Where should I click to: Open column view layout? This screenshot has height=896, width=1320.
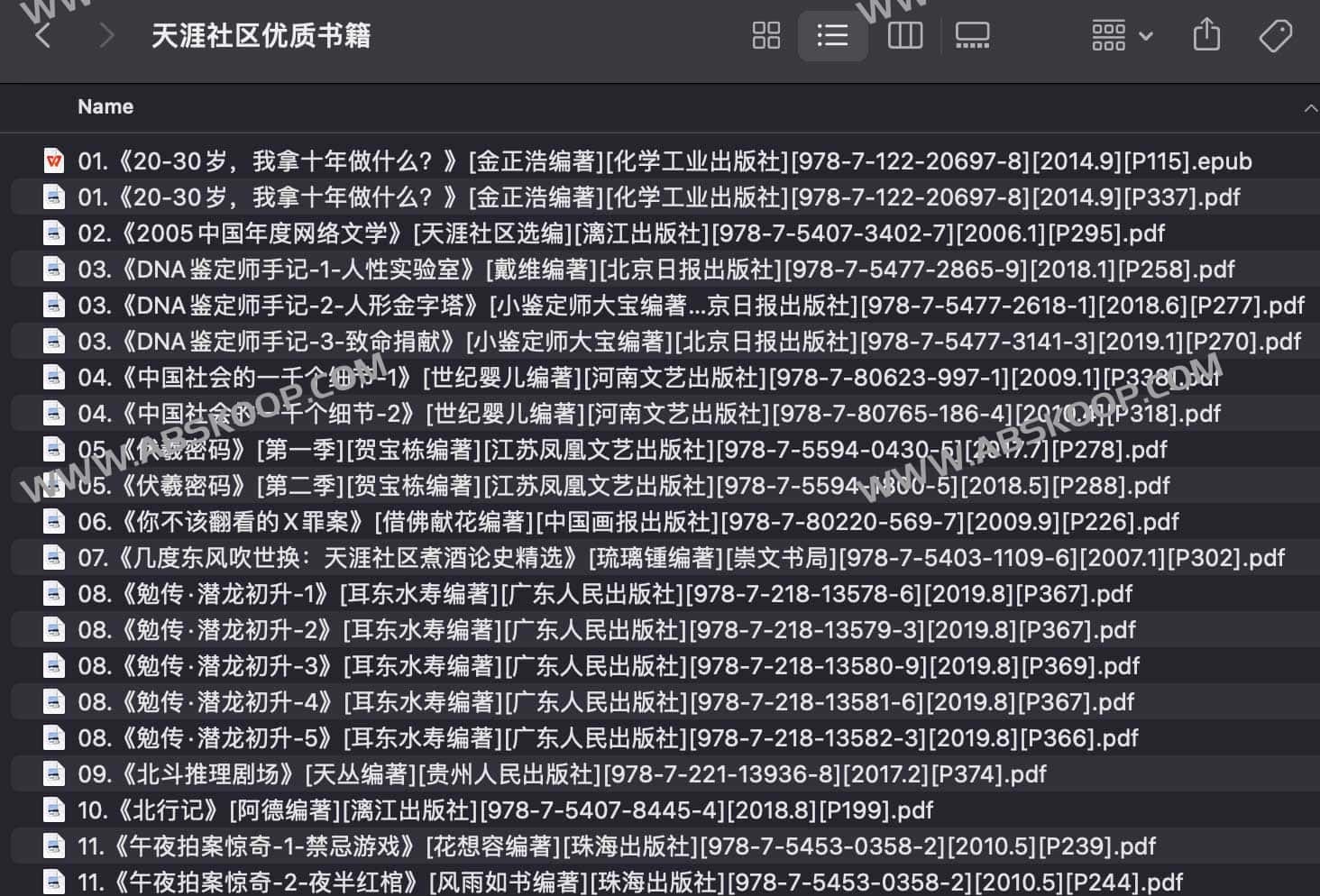coord(904,35)
